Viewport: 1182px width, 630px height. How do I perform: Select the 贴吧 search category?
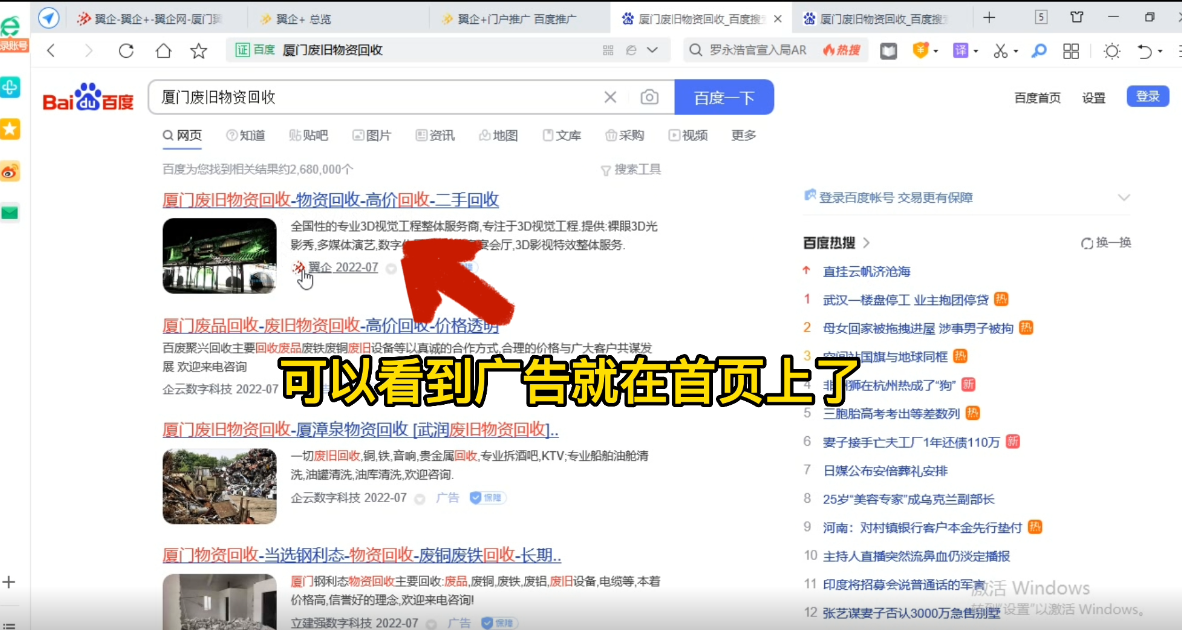coord(308,136)
